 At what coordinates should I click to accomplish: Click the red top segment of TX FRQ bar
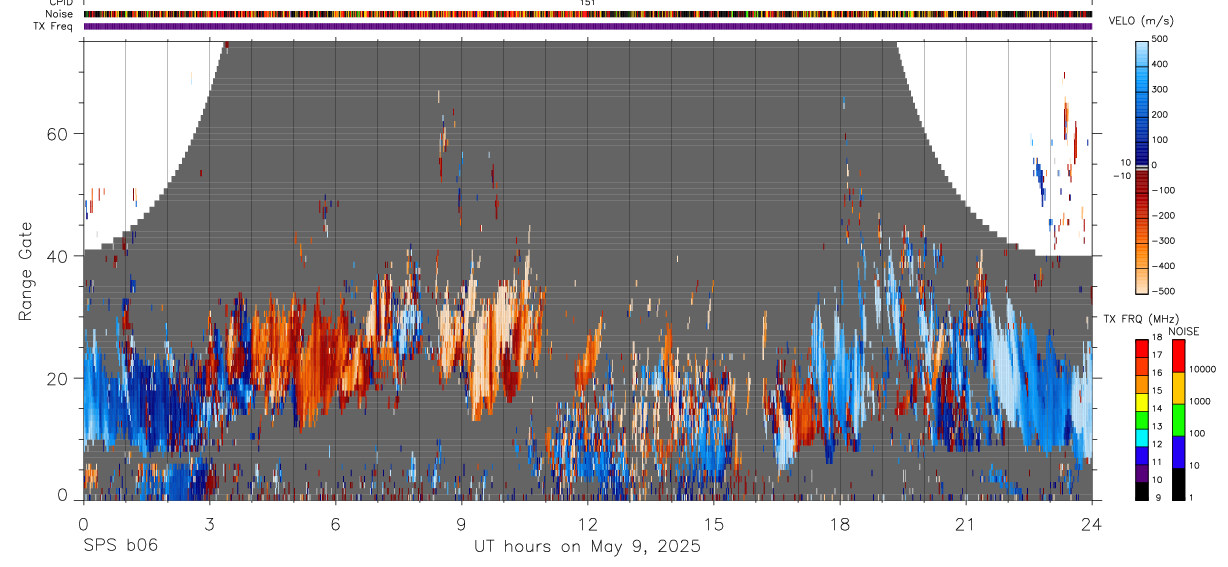coord(1142,349)
